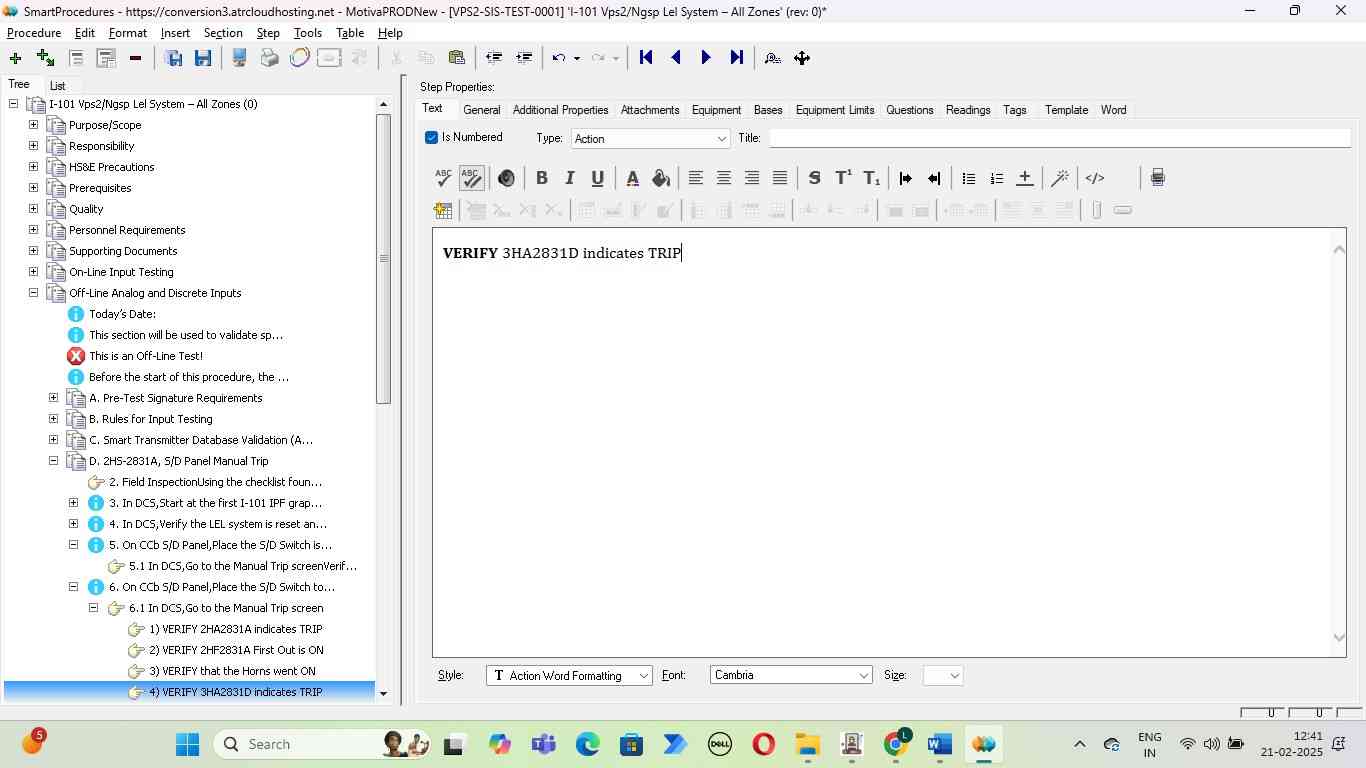Viewport: 1366px width, 768px height.
Task: Open the Tools menu
Action: click(x=307, y=33)
